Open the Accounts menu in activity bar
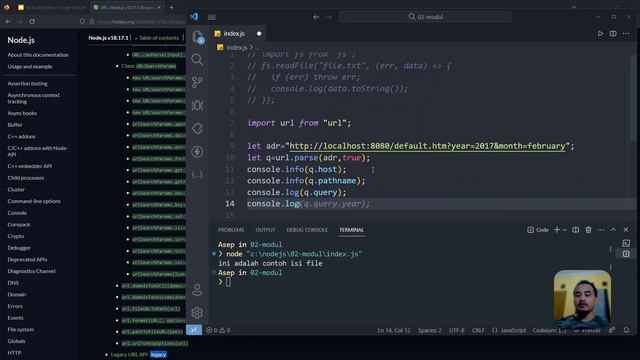640x360 pixels. tap(197, 289)
